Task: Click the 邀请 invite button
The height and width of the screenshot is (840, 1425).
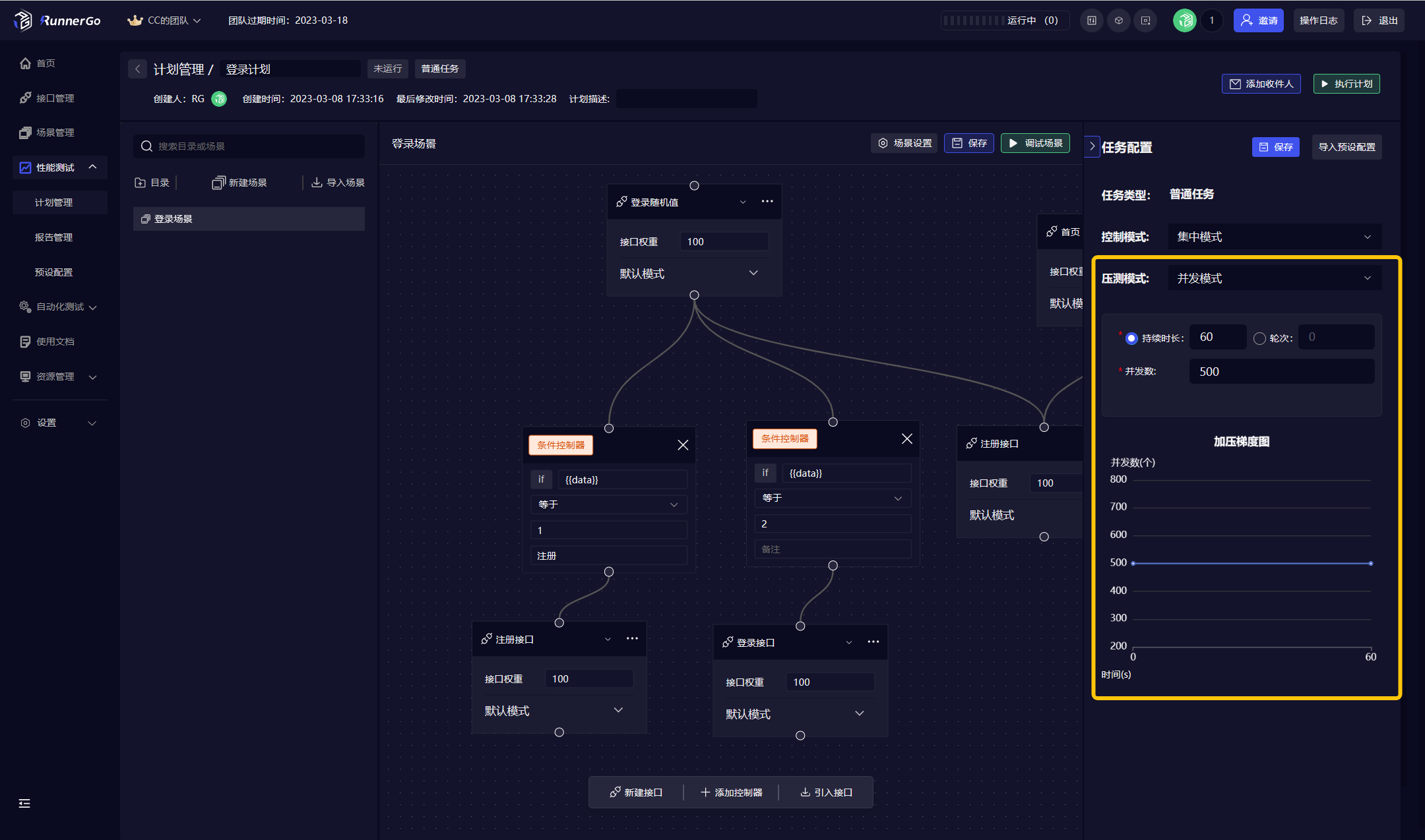Action: [x=1259, y=20]
